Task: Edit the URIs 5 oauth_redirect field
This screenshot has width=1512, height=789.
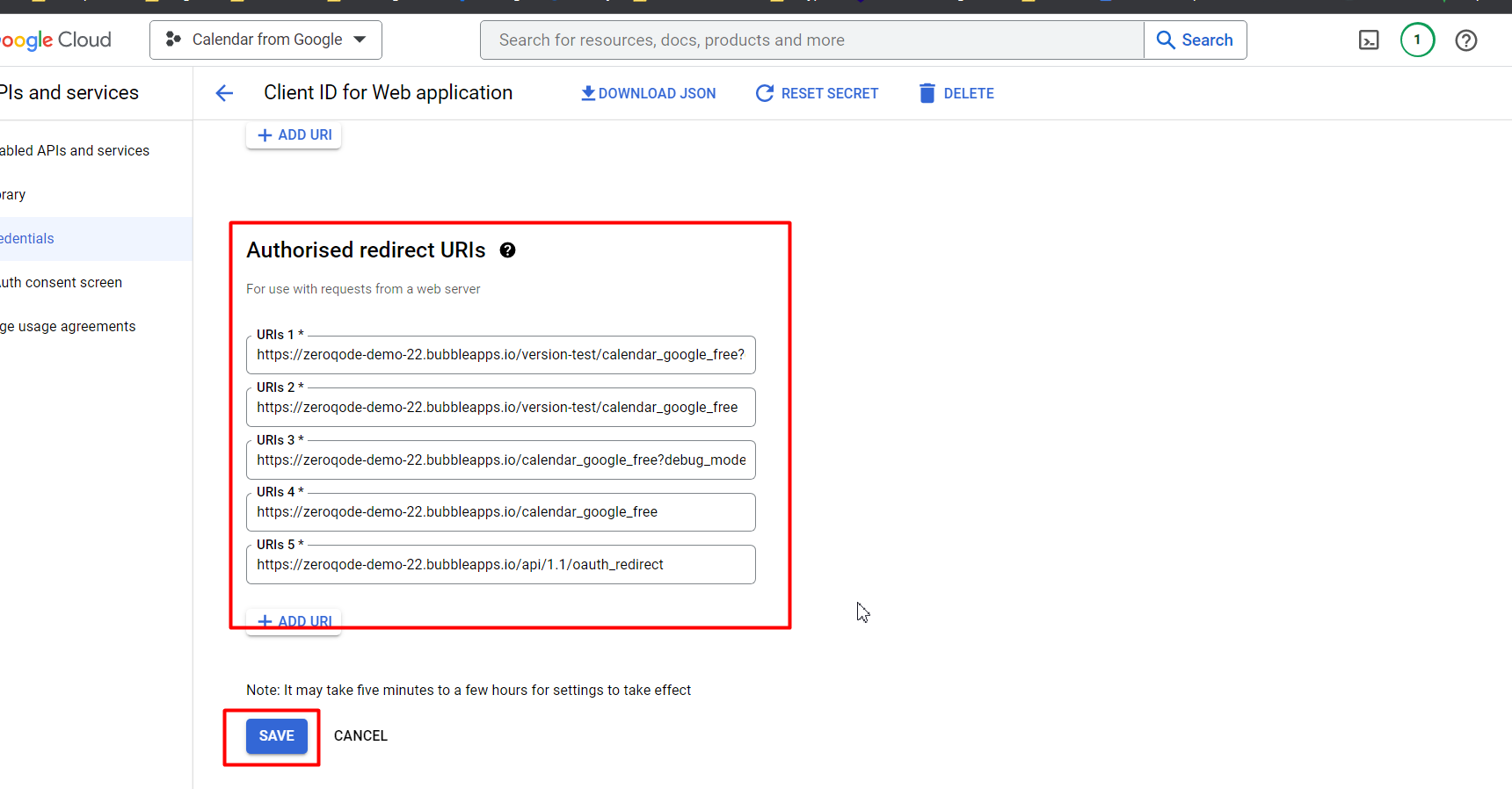Action: pos(500,565)
